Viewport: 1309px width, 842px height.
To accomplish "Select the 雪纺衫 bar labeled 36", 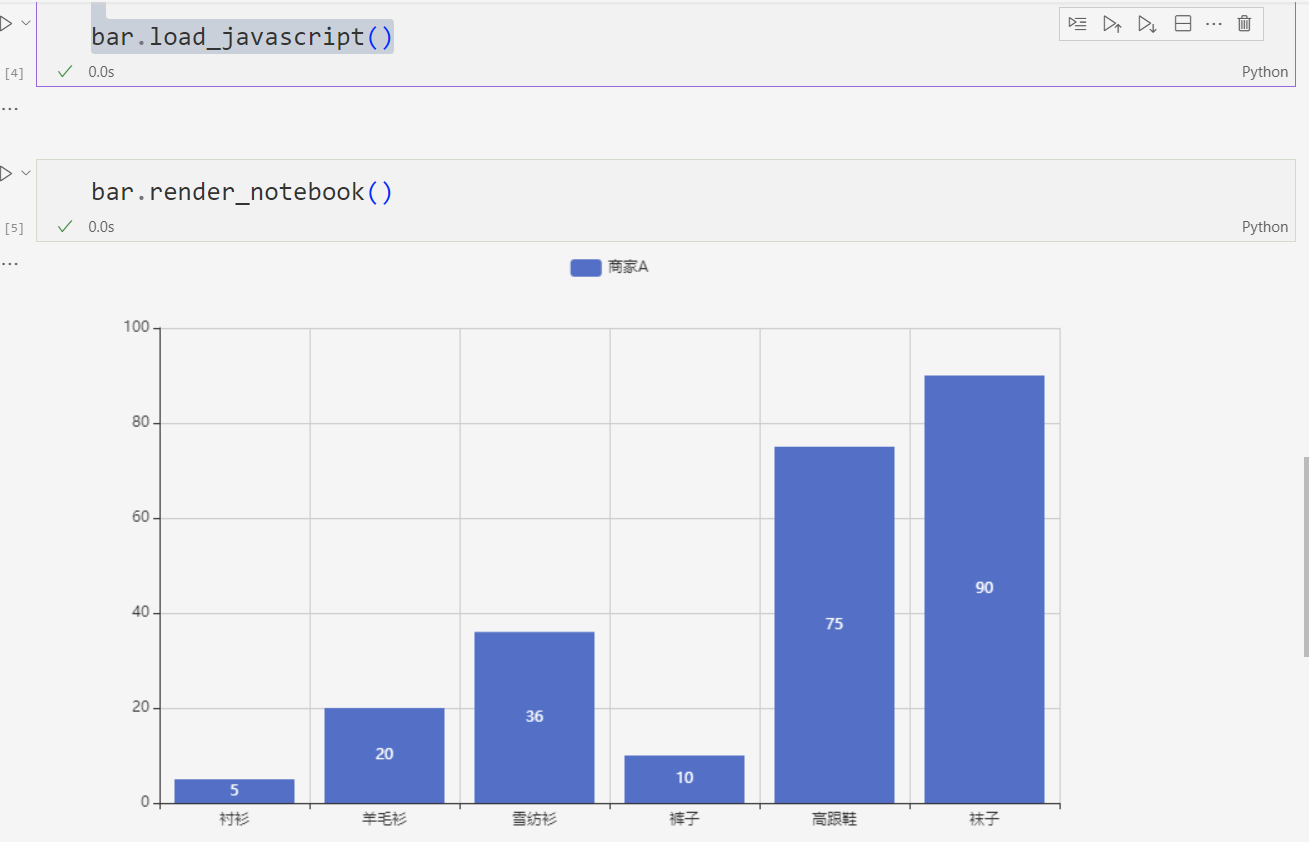I will pos(534,717).
